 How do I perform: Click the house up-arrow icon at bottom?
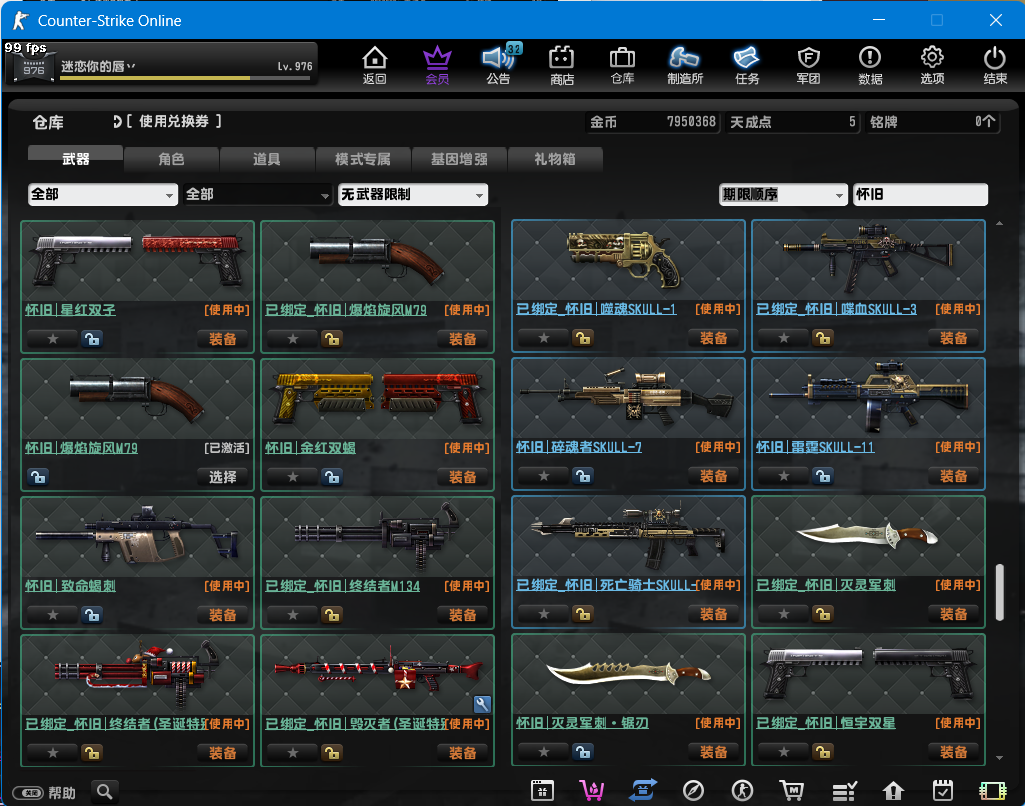[893, 791]
